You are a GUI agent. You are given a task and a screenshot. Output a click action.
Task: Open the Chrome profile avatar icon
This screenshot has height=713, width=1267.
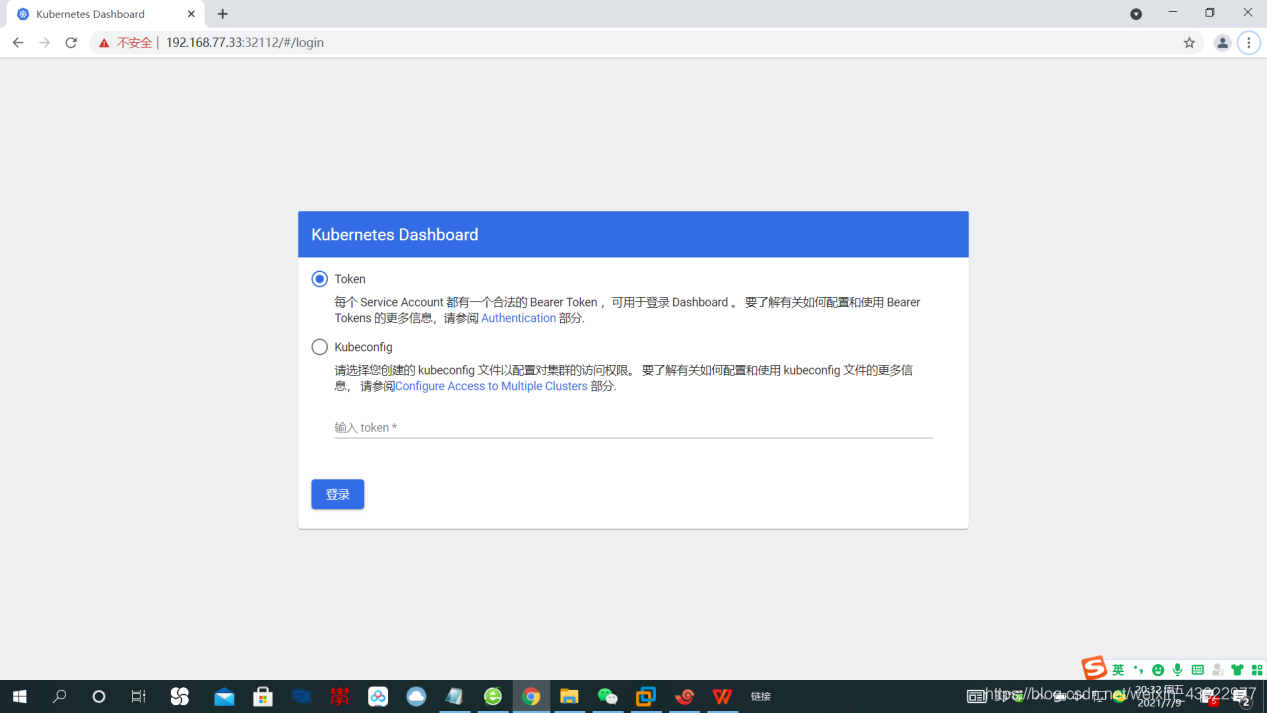point(1222,43)
